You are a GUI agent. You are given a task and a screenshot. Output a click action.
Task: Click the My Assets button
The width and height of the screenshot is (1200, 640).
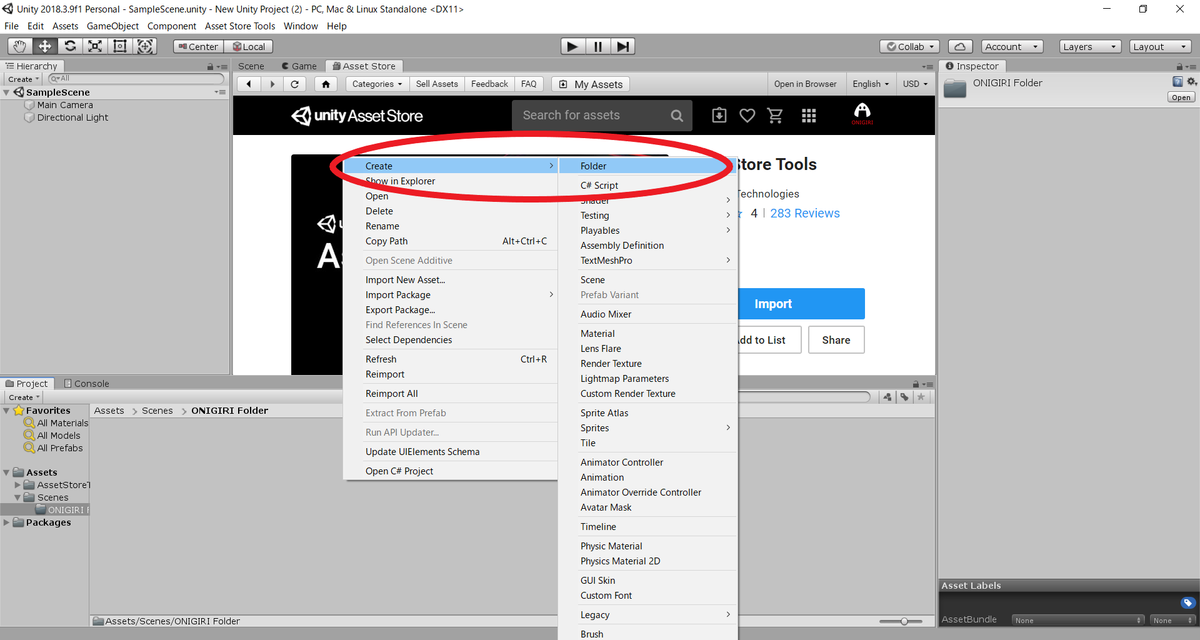(x=591, y=84)
